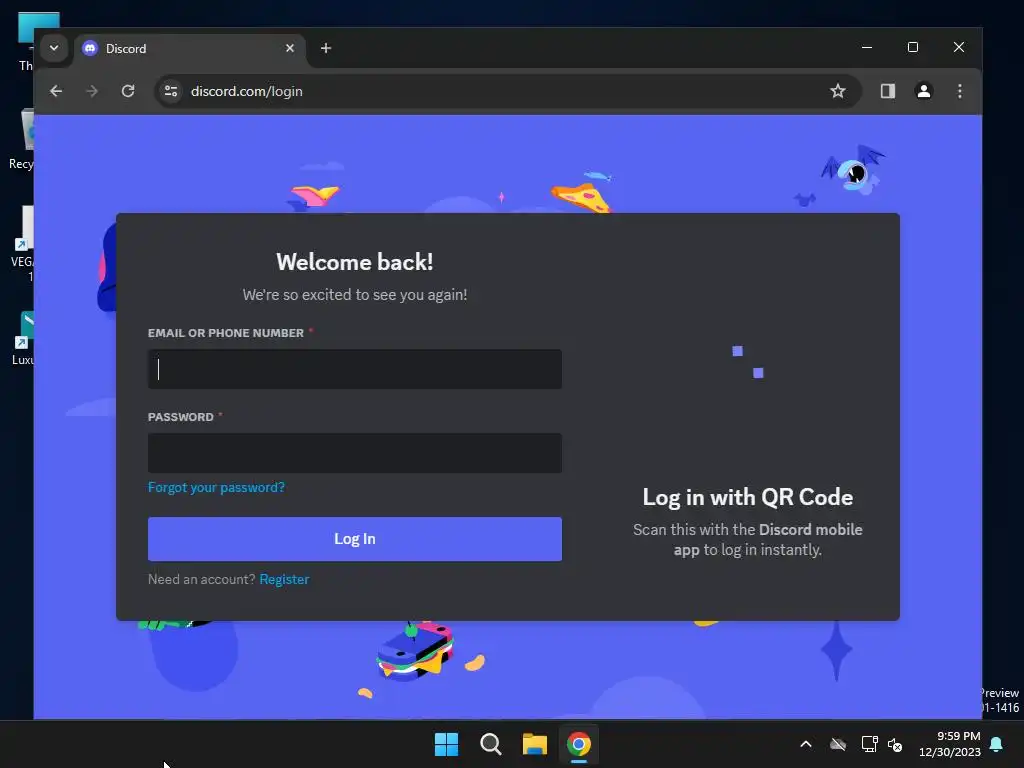Focus the Password field
The width and height of the screenshot is (1024, 768).
355,453
